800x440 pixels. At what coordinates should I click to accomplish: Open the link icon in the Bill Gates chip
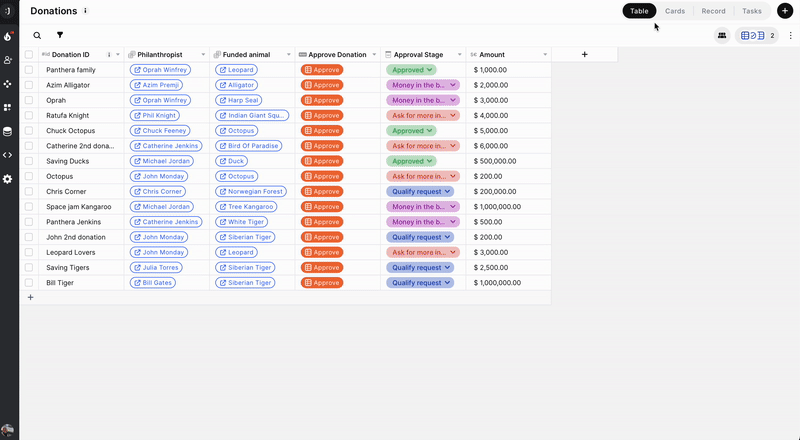(x=137, y=283)
